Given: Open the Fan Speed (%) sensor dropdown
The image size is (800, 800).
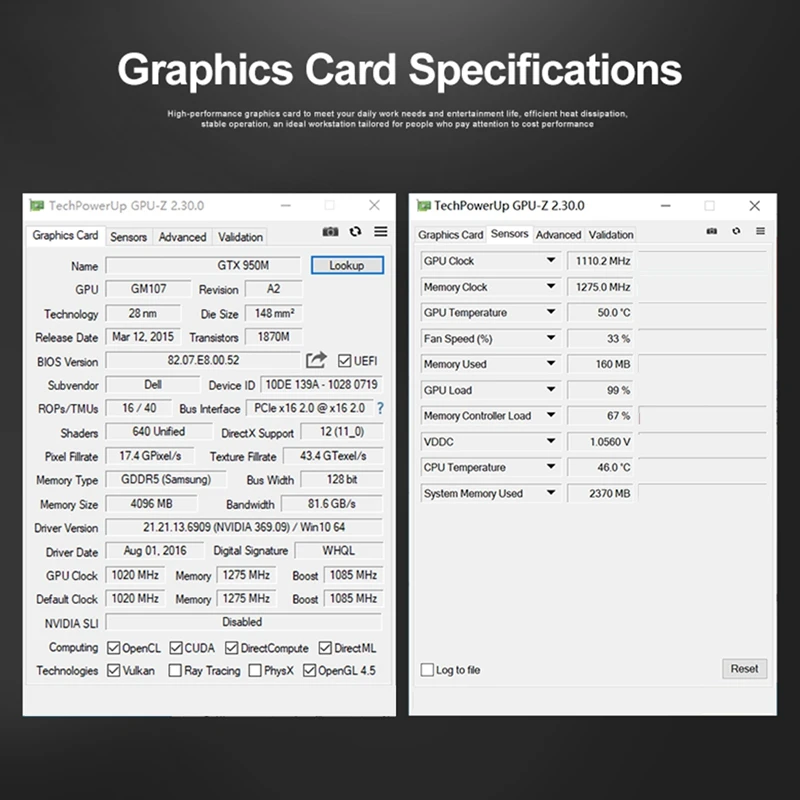Looking at the screenshot, I should (x=551, y=338).
